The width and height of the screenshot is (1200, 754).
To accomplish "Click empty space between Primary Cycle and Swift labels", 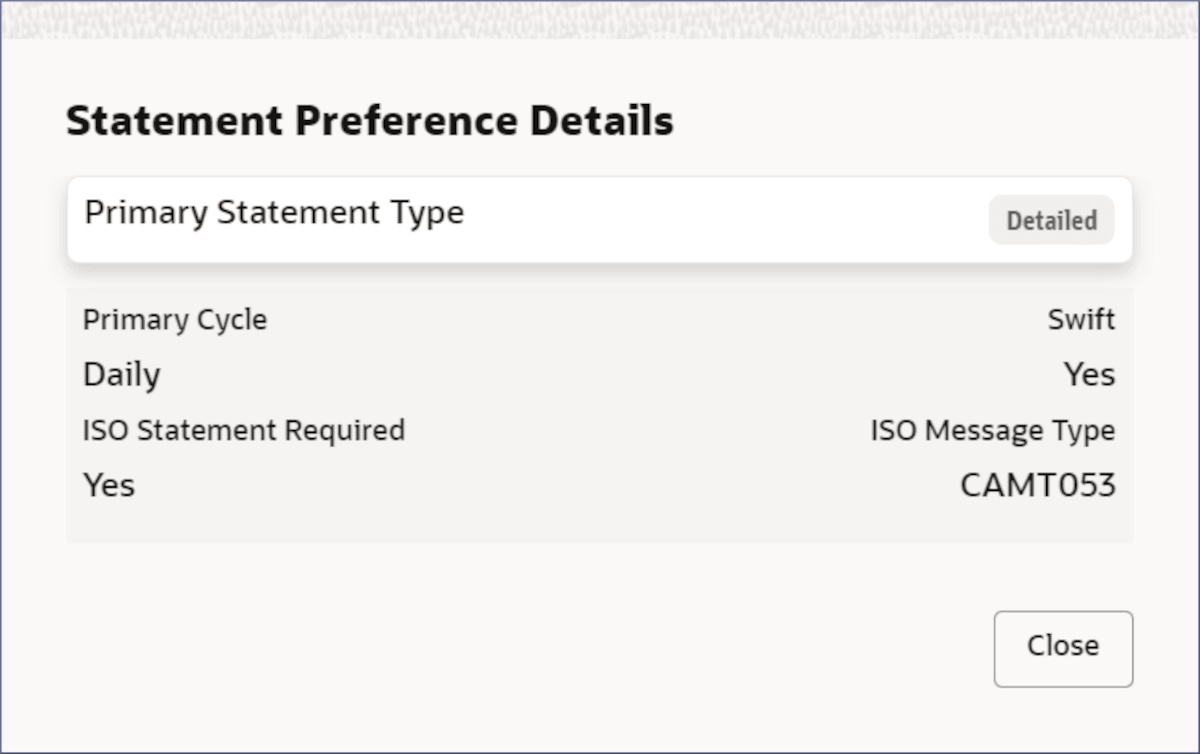I will (650, 320).
